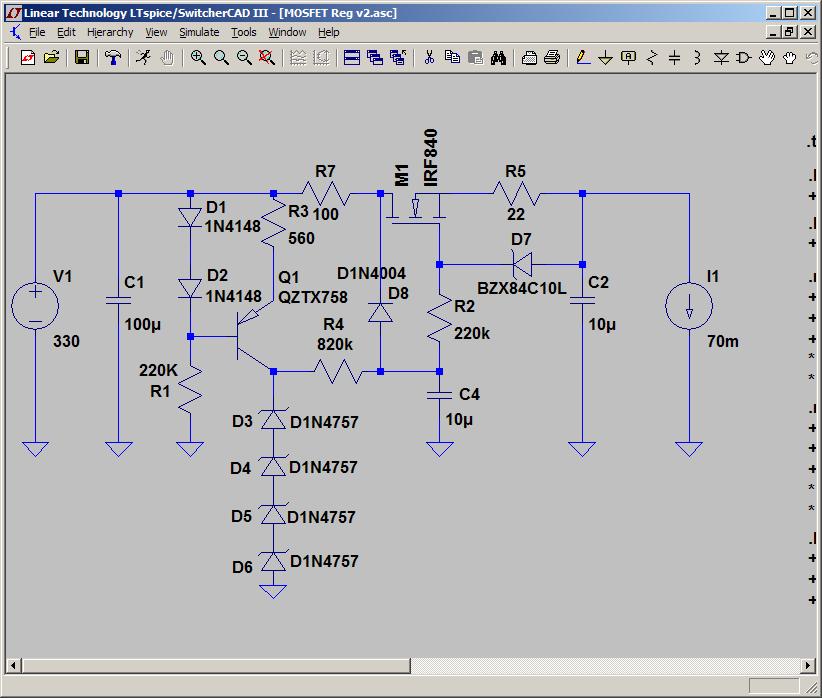The width and height of the screenshot is (822, 698).
Task: Click the Paste clipboard icon
Action: point(475,57)
